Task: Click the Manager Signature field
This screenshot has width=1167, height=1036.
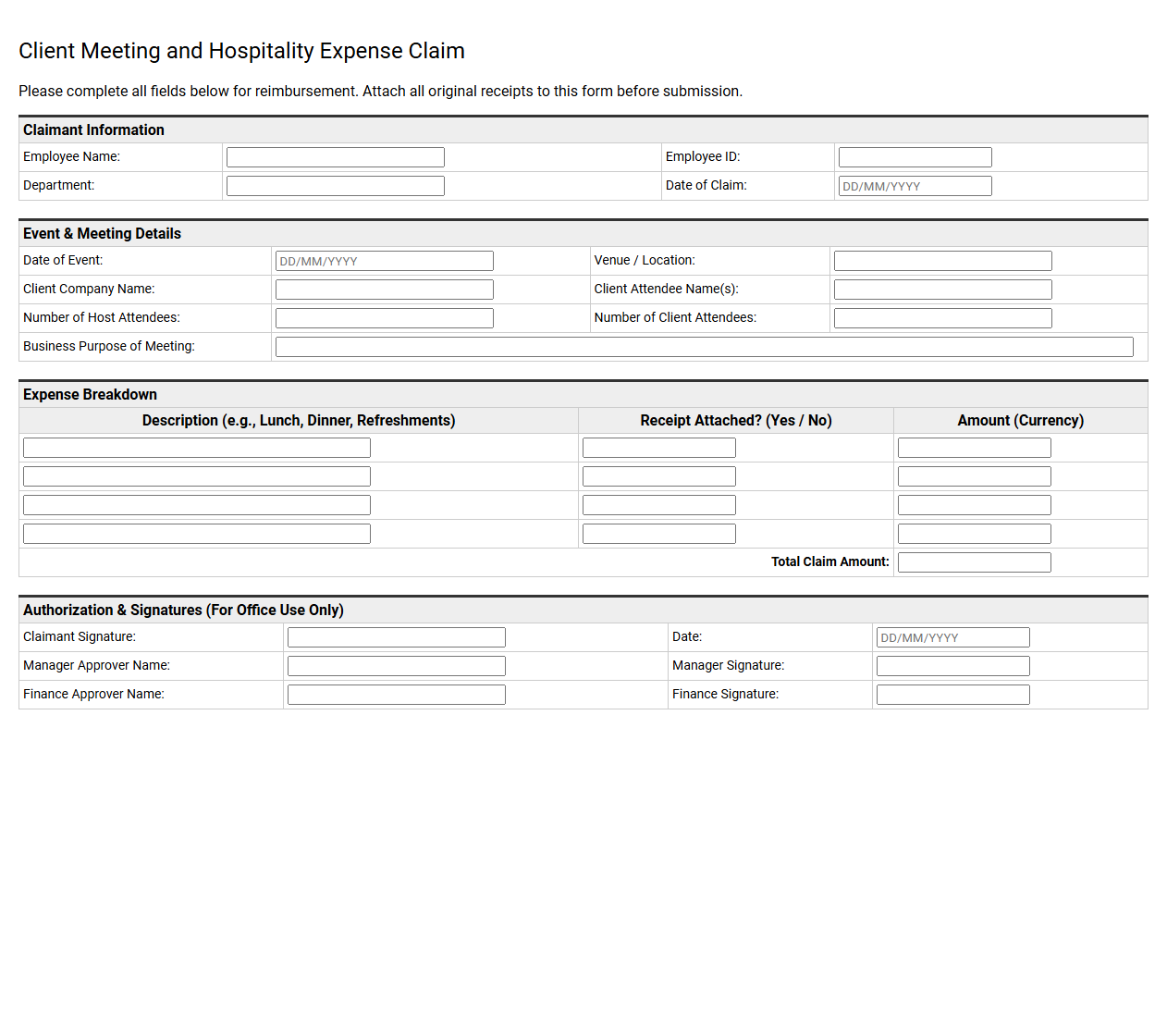Action: coord(953,666)
